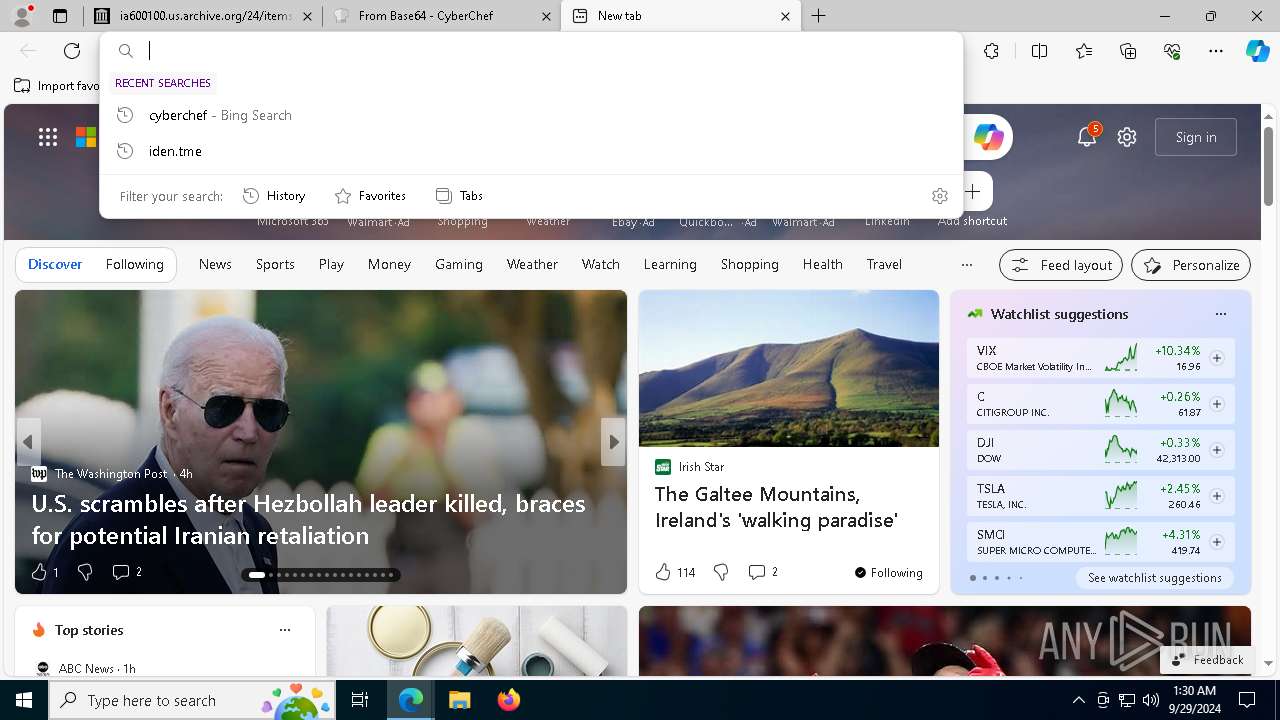Add VIX to watchlist
The height and width of the screenshot is (720, 1280).
point(1217,358)
